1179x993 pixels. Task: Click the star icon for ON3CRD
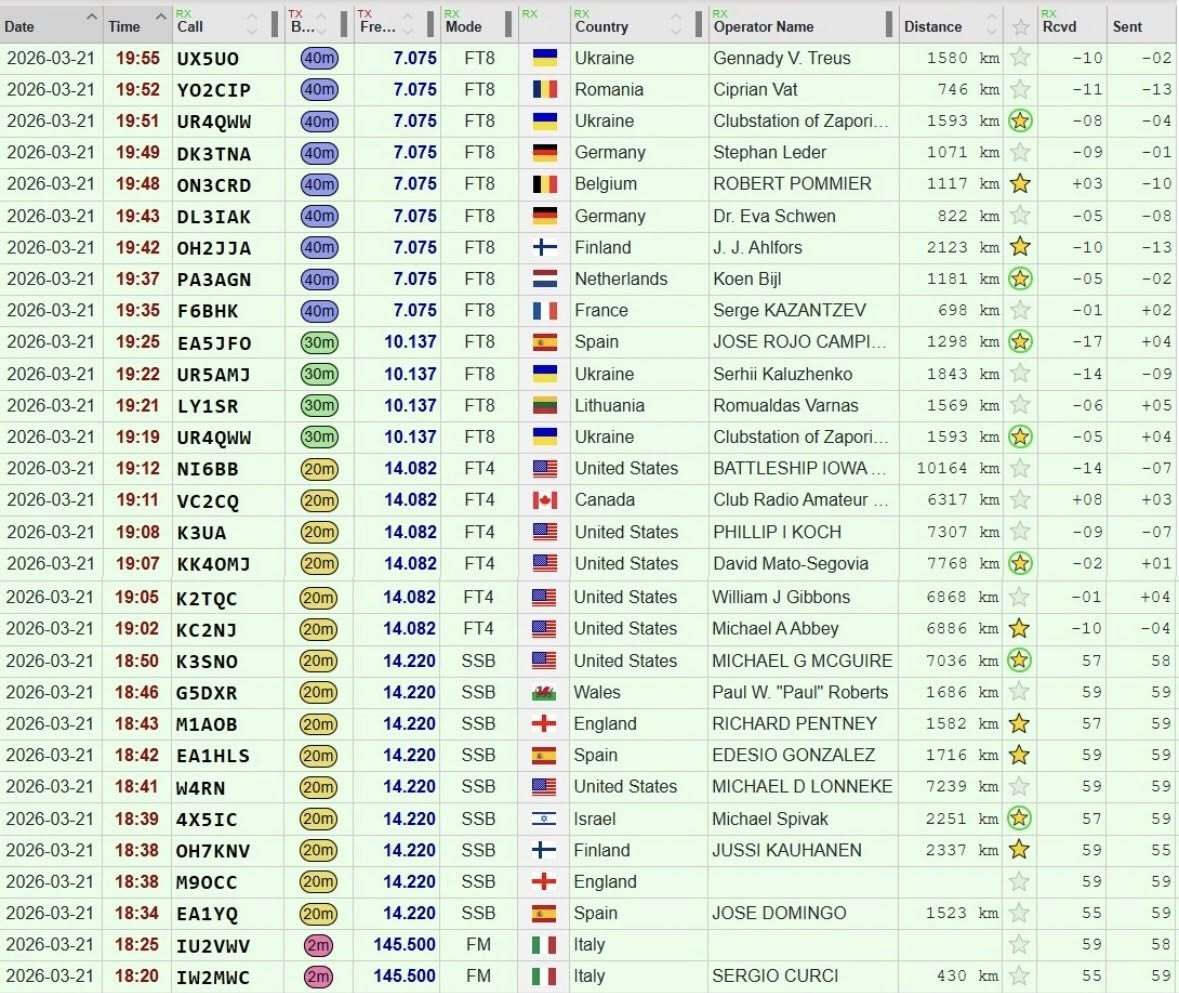(x=1020, y=184)
